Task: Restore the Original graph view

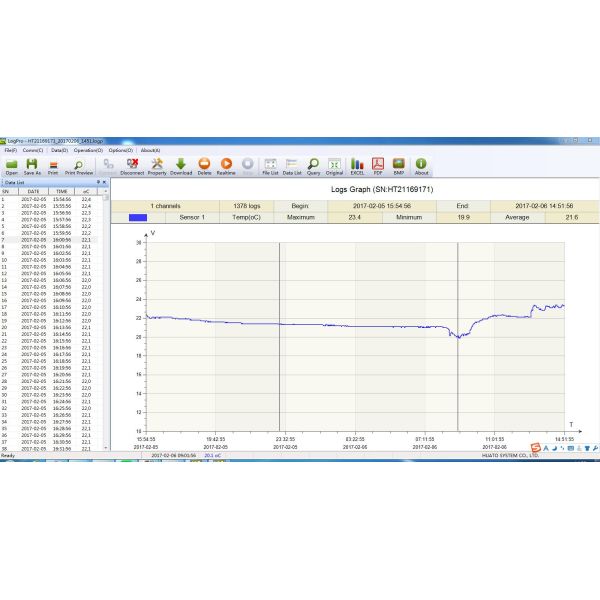Action: 334,164
